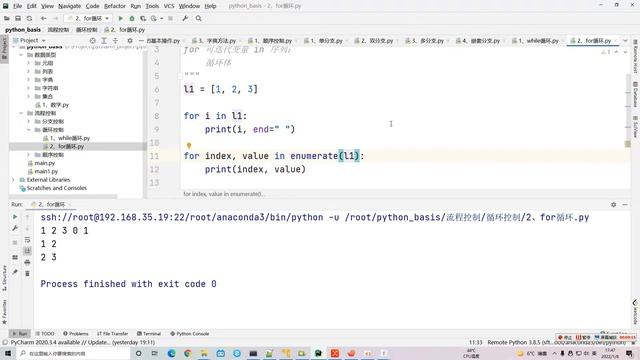Collapse the 循环控制 folder
This screenshot has height=360, width=640.
[x=29, y=130]
